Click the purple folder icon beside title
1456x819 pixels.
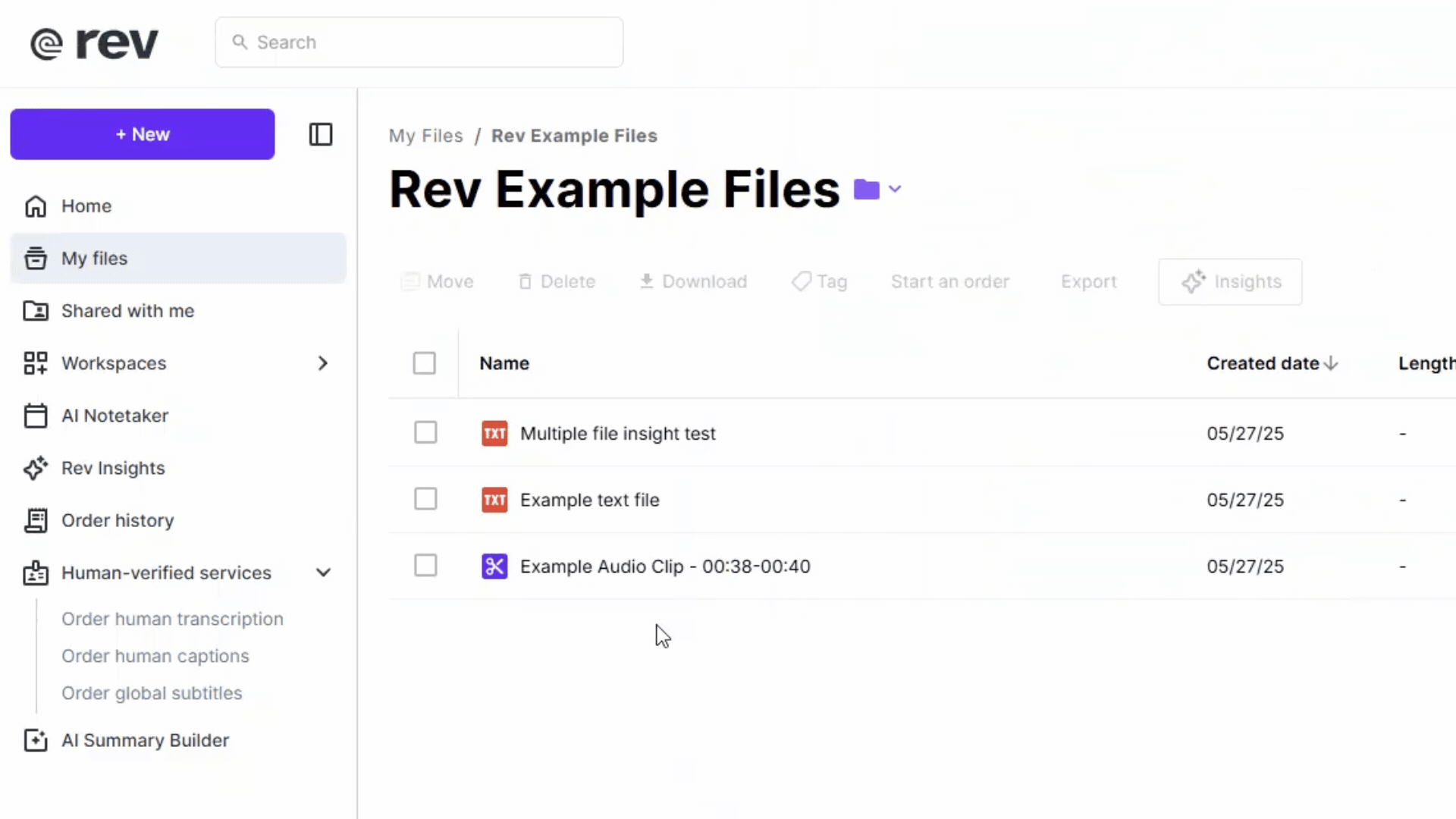[867, 189]
